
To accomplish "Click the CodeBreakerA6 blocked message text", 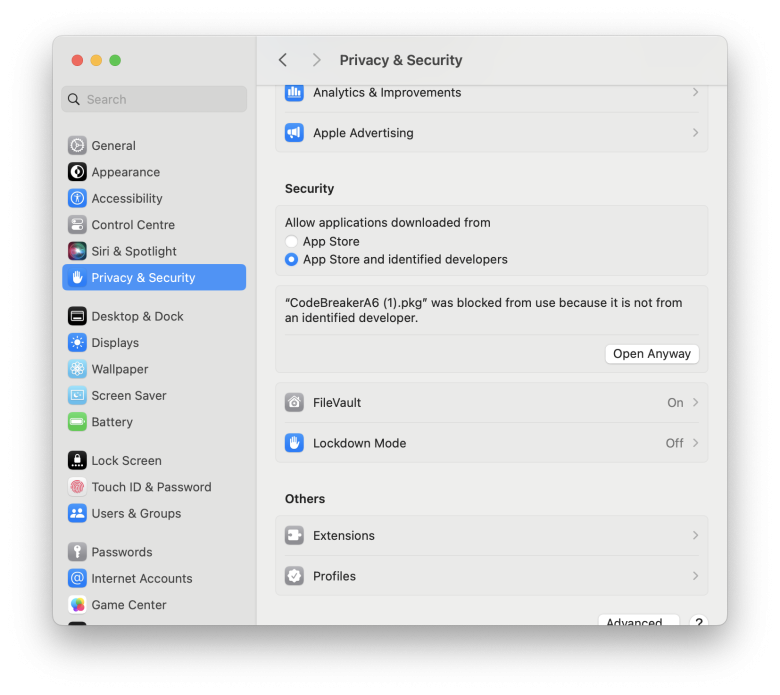I will click(483, 310).
